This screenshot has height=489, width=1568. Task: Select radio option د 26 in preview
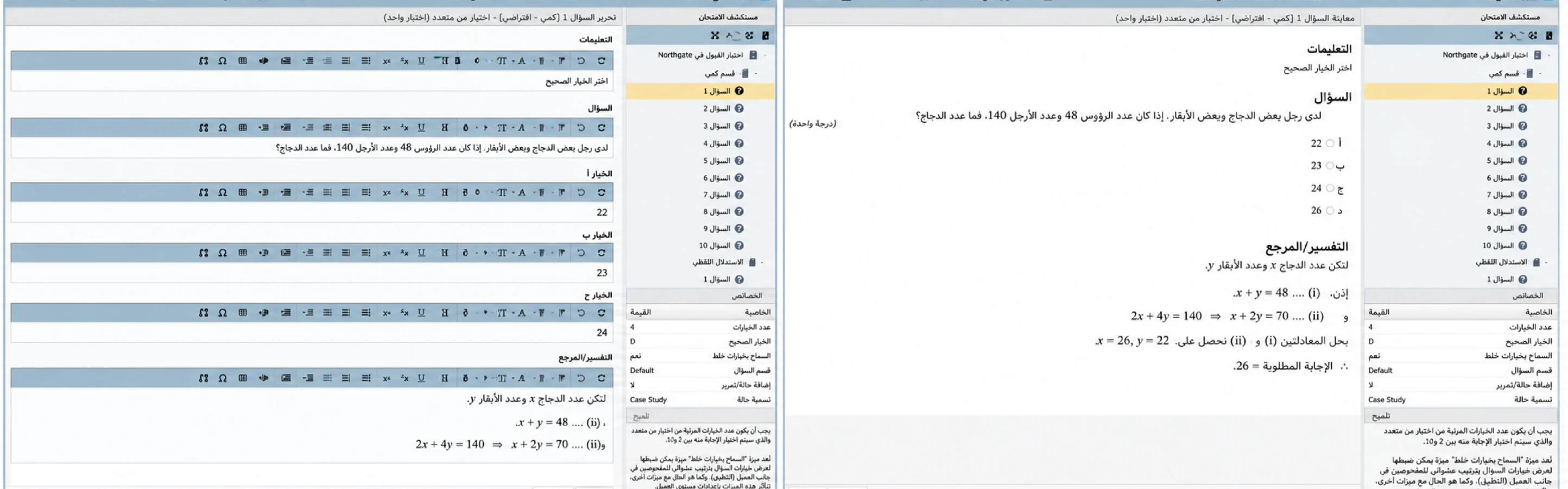tap(1330, 211)
